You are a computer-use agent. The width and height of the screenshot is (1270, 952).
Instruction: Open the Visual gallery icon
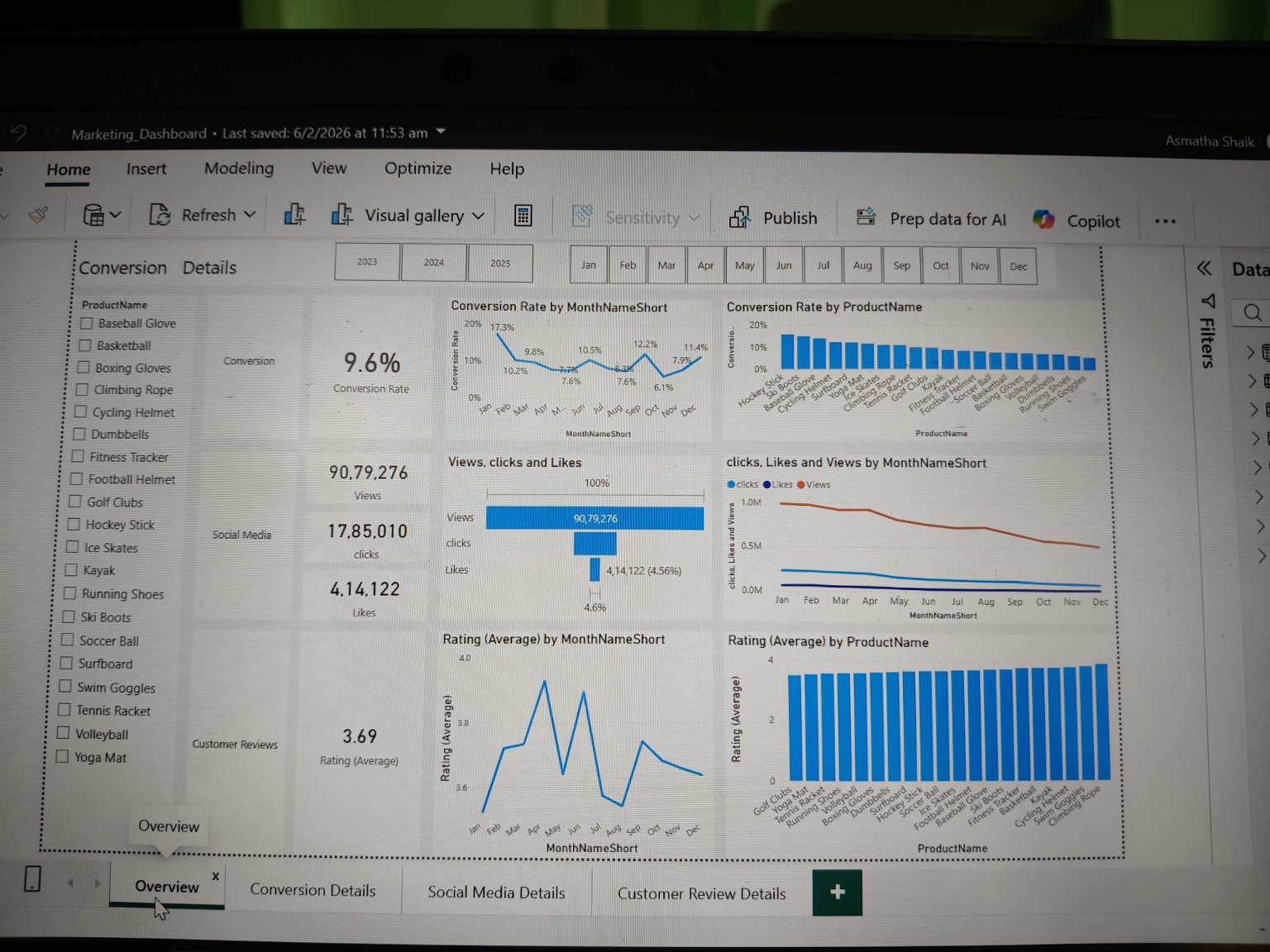pyautogui.click(x=341, y=215)
